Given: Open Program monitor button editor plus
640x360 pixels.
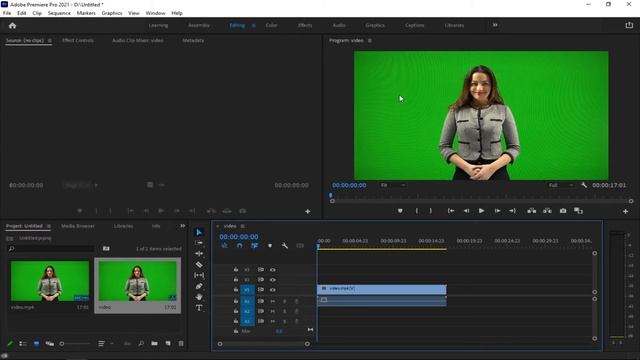Looking at the screenshot, I should tap(625, 211).
